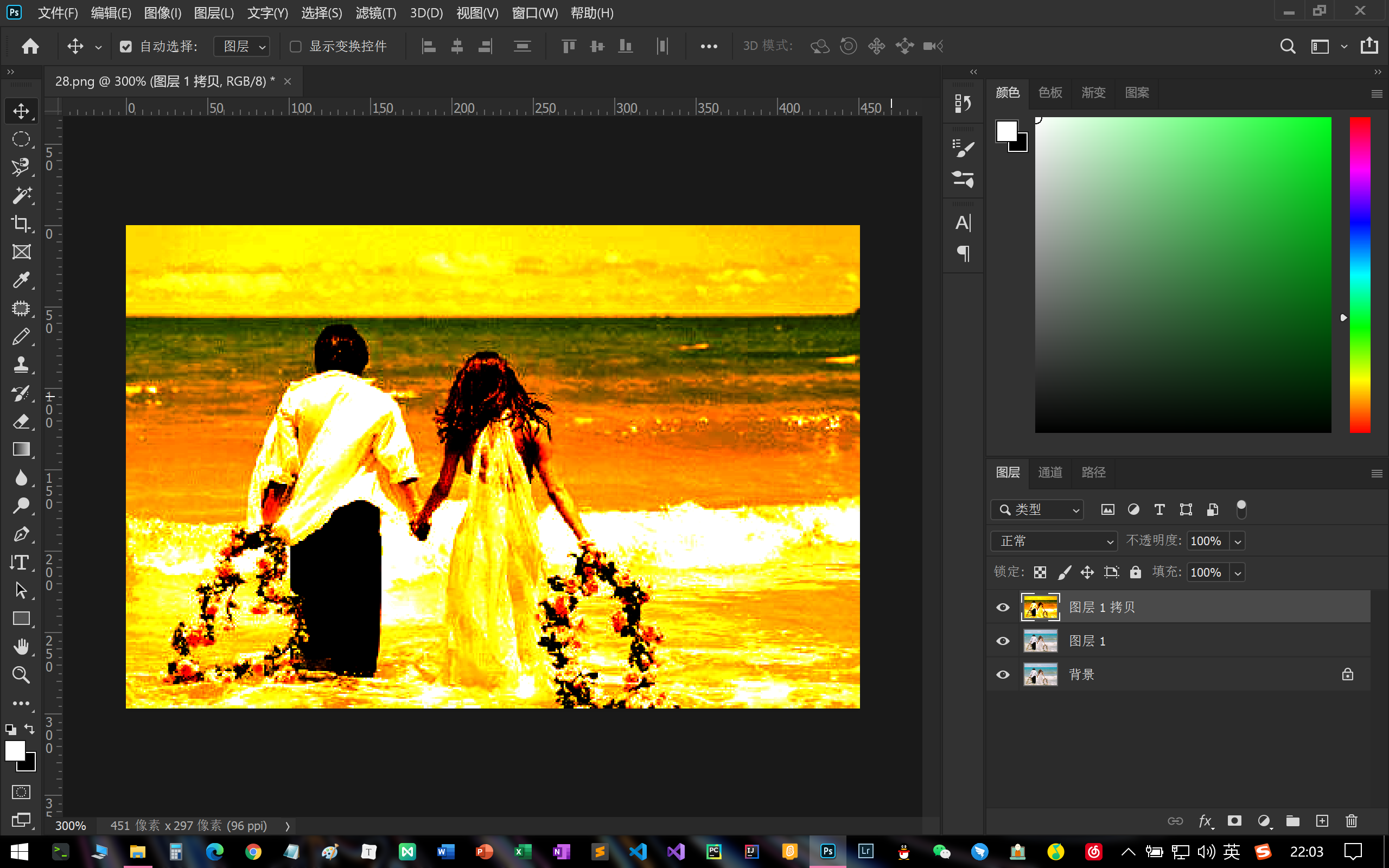Expand the opacity slider dropdown arrow
Screen dimensions: 1389x868
(x=1238, y=541)
